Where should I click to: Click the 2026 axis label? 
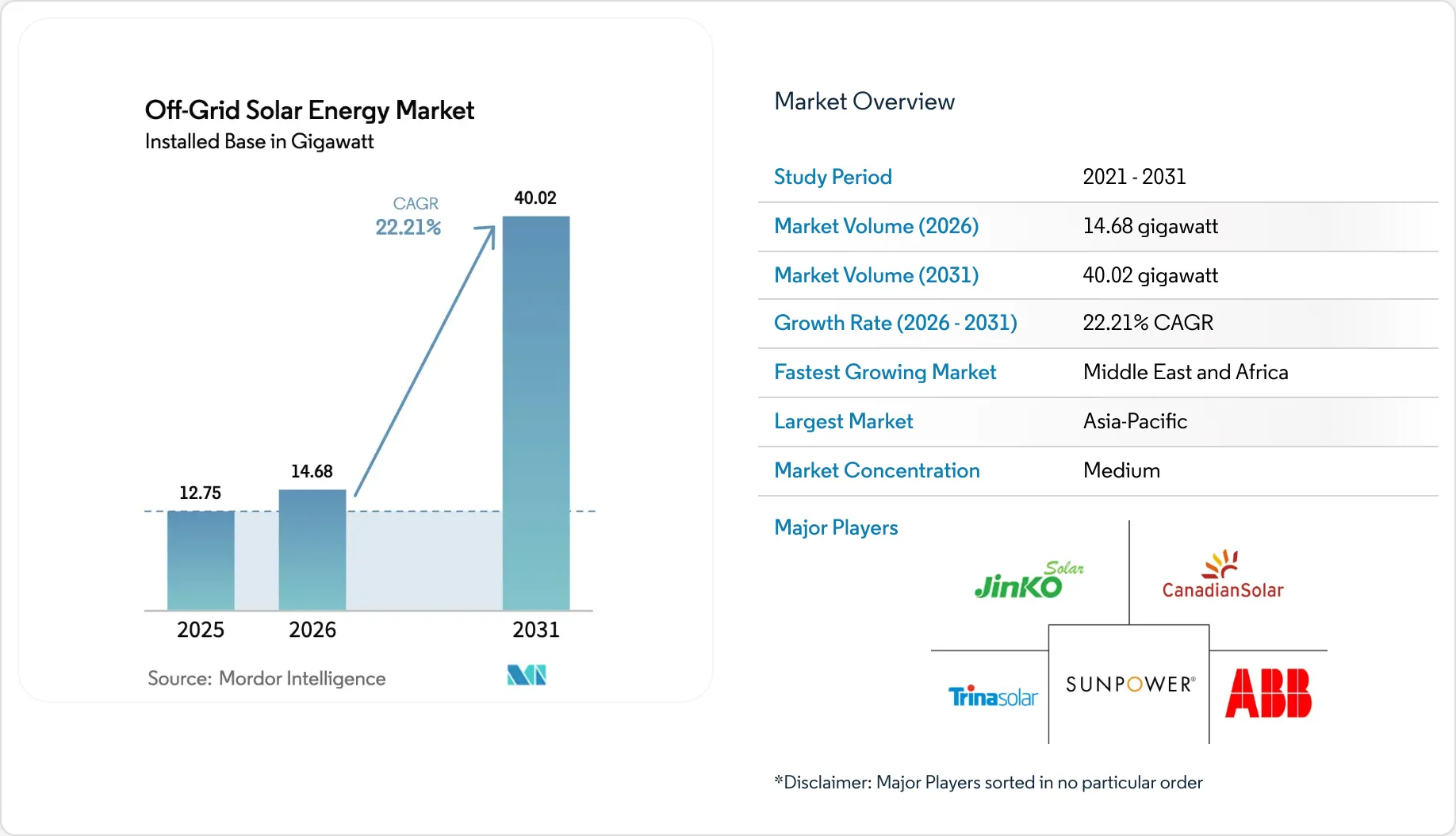(312, 630)
